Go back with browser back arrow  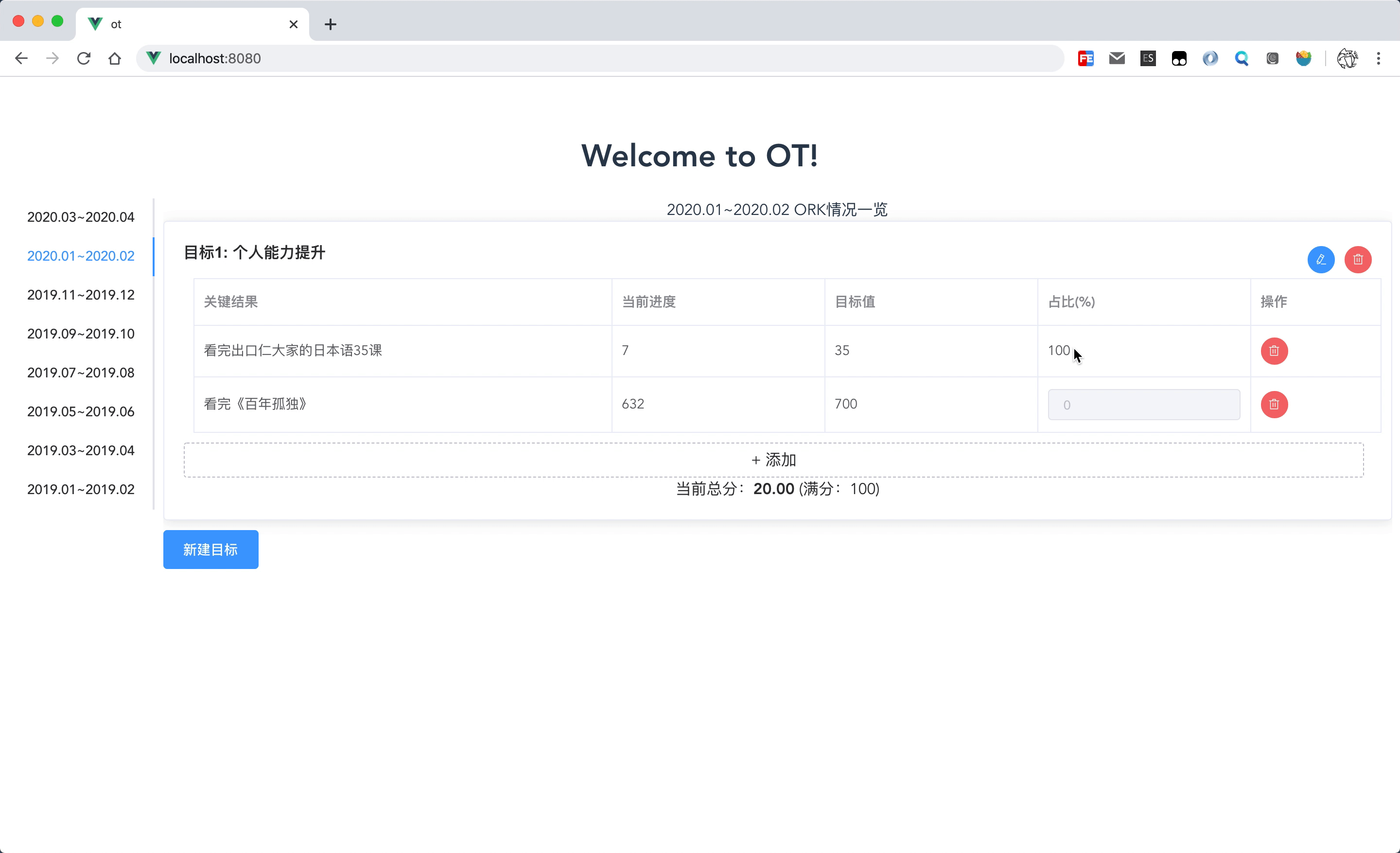pos(21,58)
